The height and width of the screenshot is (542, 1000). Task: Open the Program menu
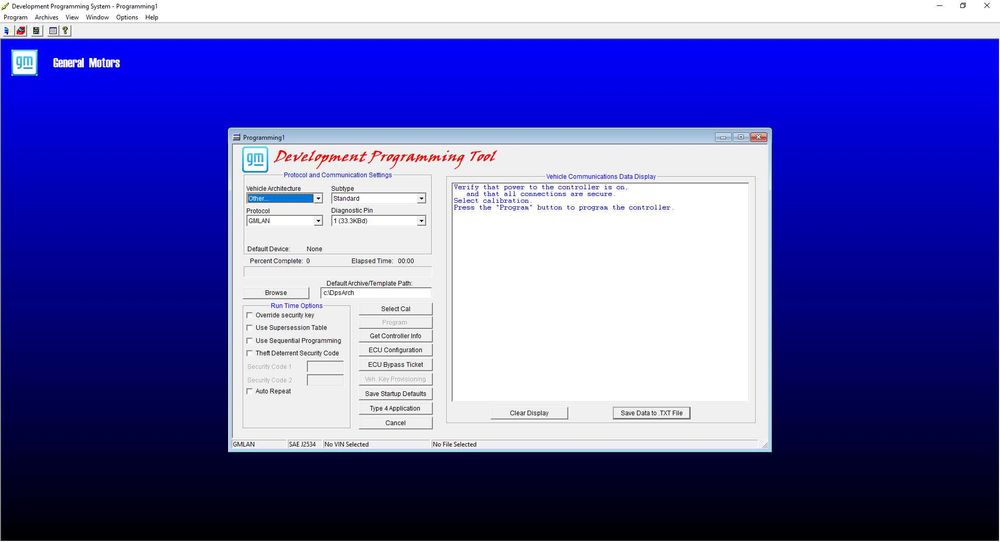(x=15, y=17)
